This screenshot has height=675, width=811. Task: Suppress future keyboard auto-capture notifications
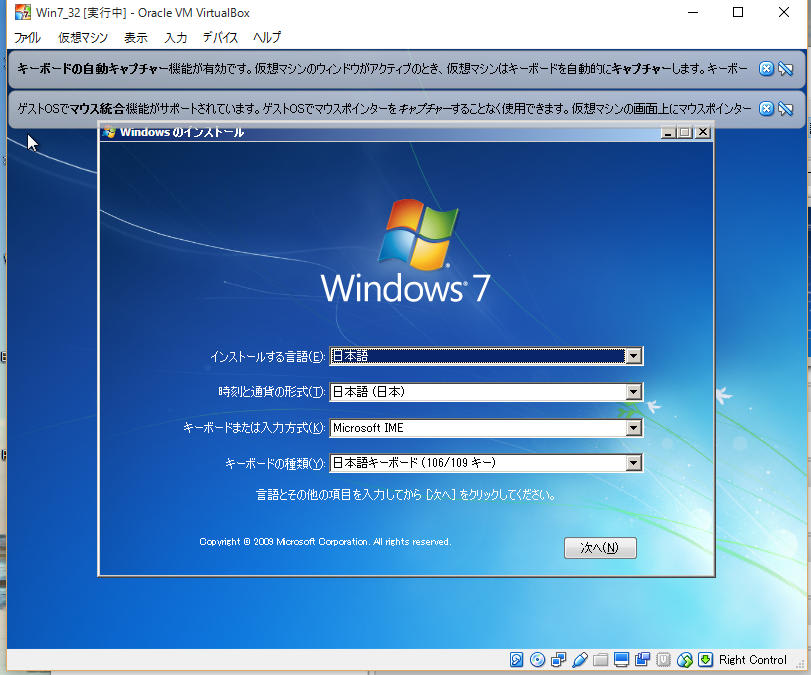tap(786, 68)
